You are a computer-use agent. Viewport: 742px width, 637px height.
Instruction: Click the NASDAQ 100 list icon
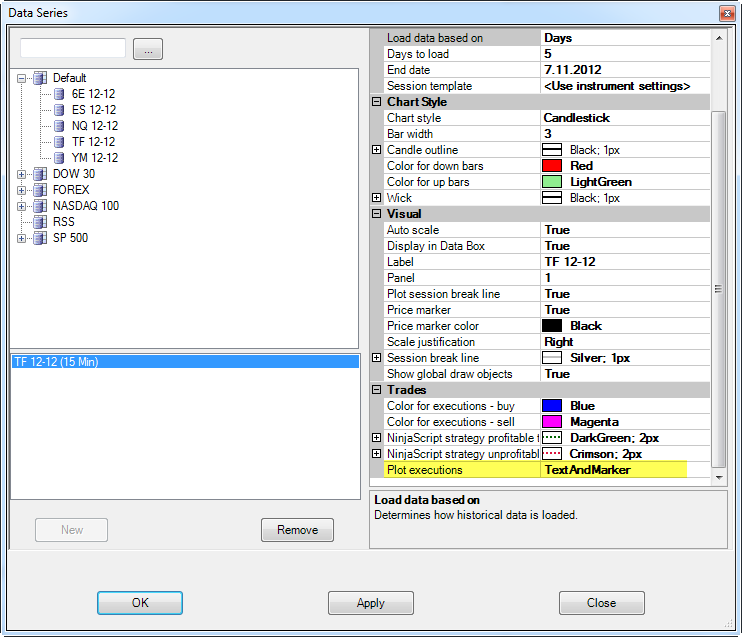(x=40, y=206)
